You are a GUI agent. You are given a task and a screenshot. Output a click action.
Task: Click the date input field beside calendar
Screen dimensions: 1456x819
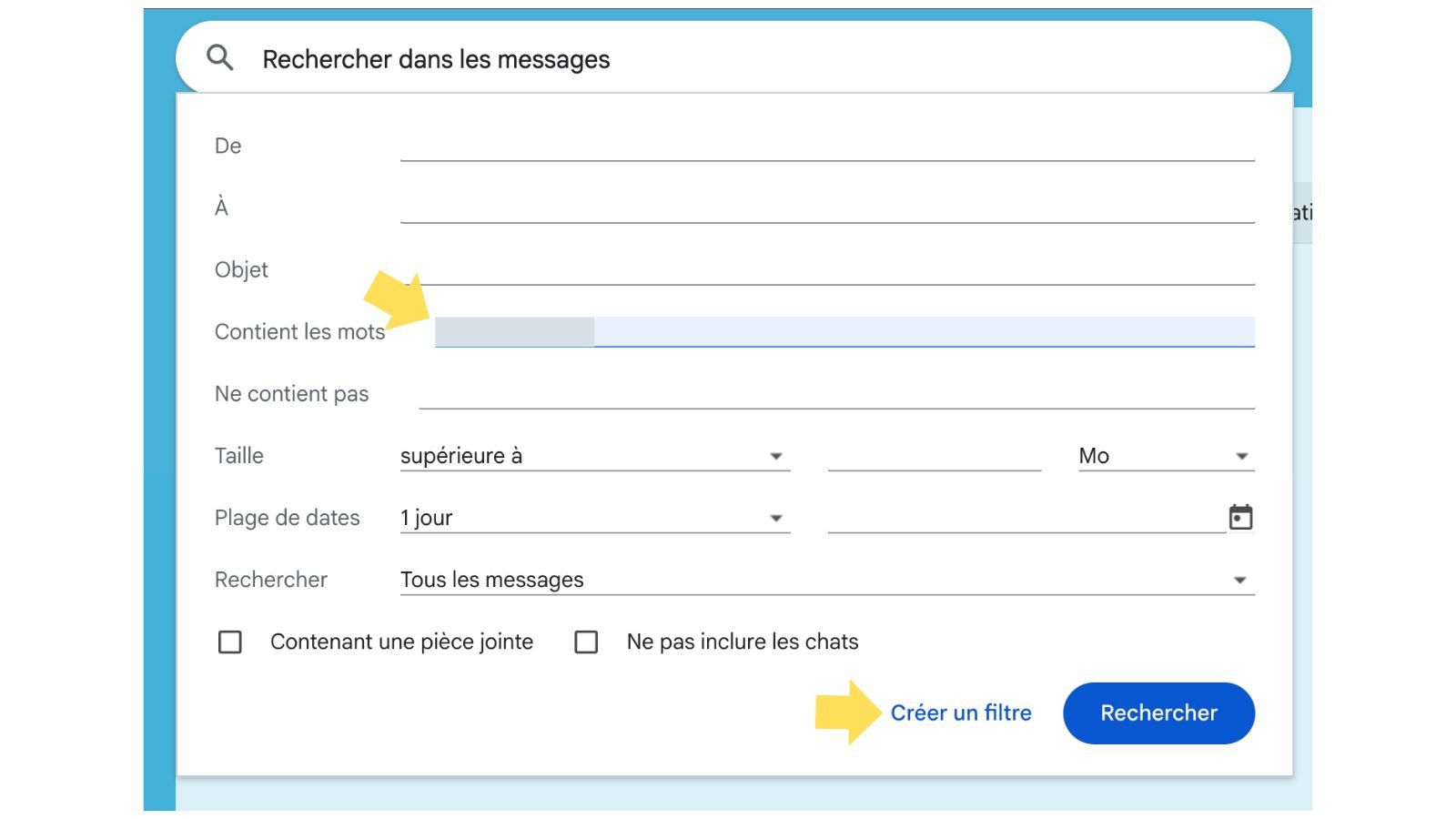[1025, 518]
